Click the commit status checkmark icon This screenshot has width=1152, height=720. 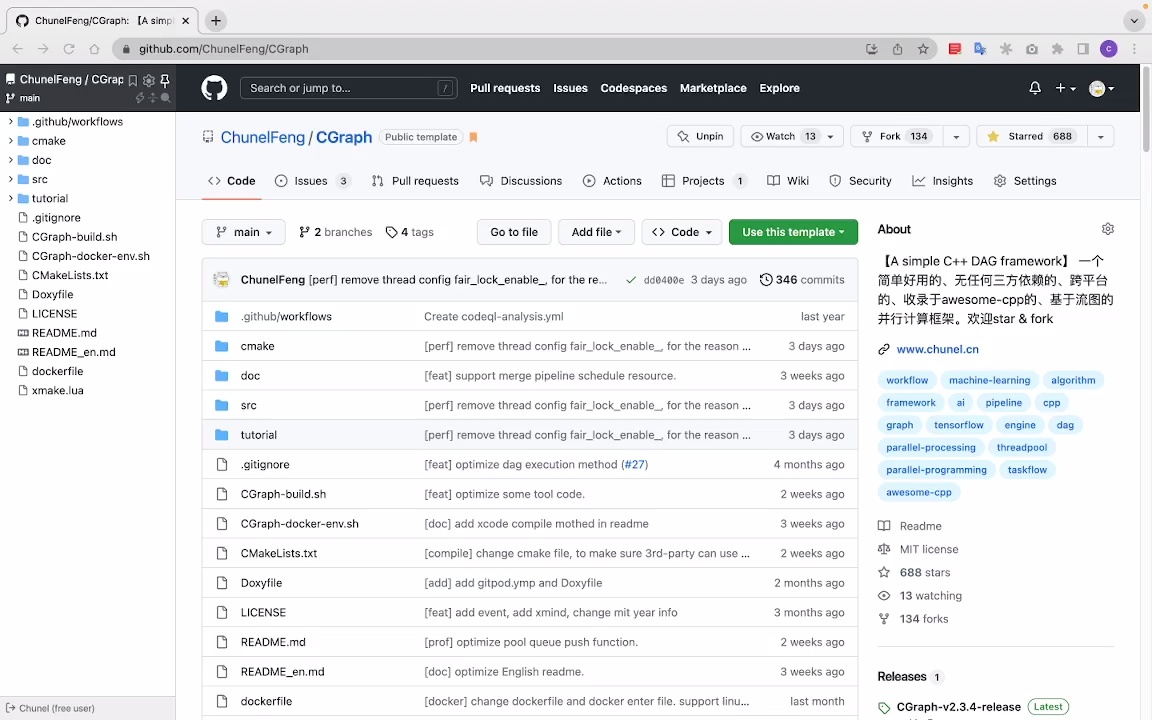coord(630,280)
